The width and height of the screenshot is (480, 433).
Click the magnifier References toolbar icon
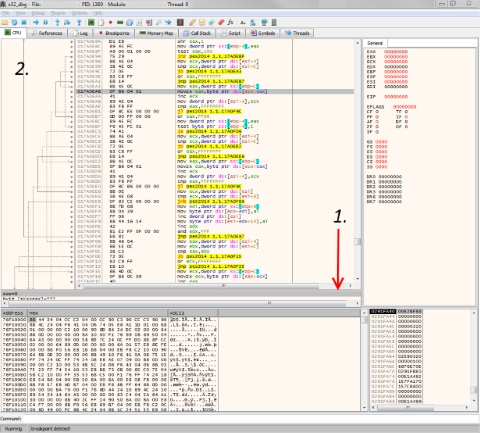point(159,23)
